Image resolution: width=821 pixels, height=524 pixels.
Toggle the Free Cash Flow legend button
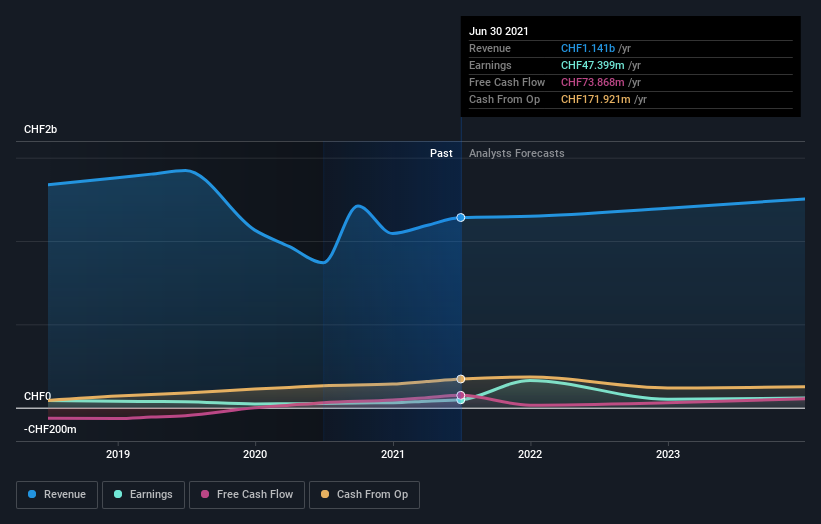[x=247, y=495]
